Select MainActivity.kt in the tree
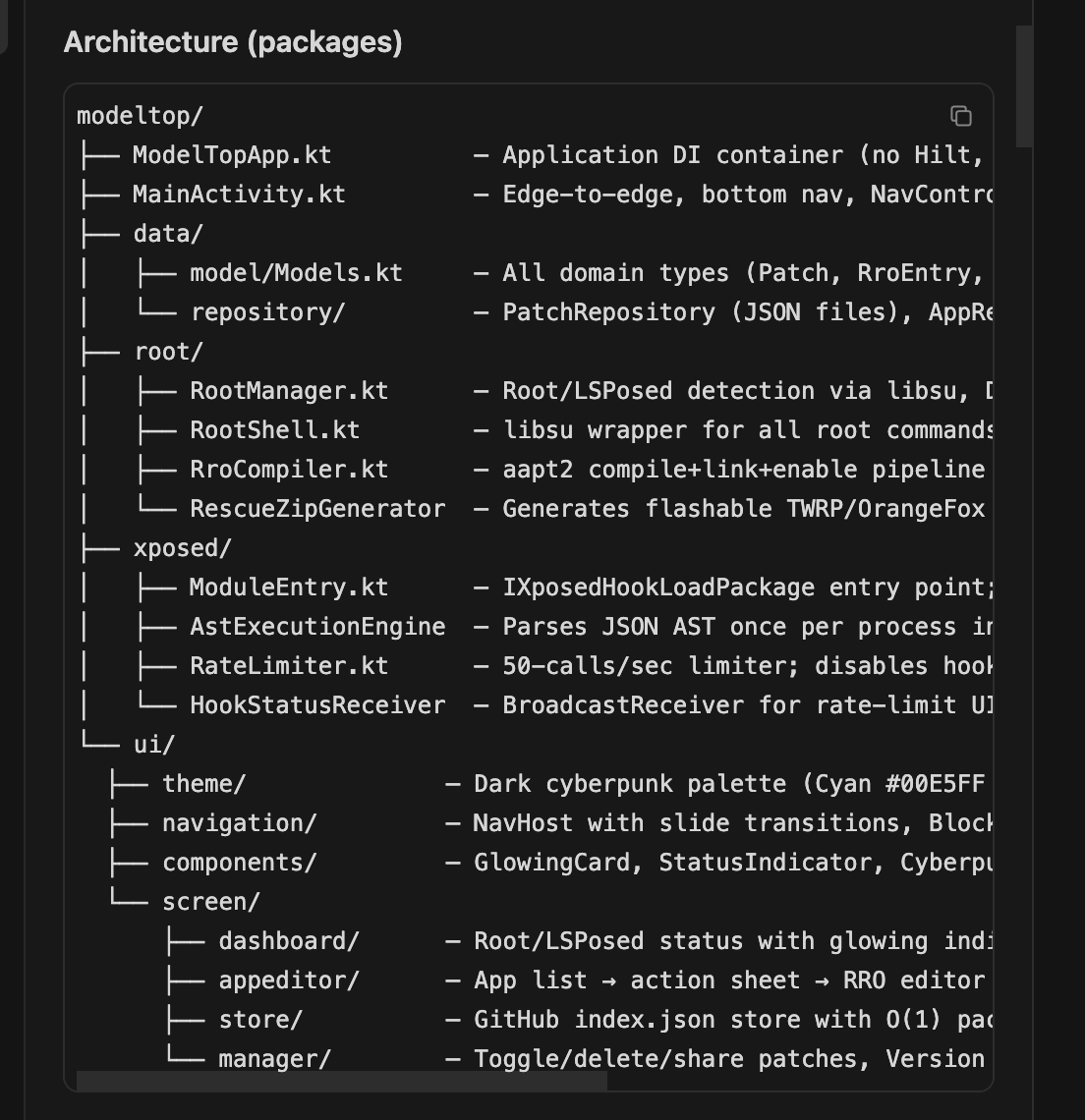 239,195
